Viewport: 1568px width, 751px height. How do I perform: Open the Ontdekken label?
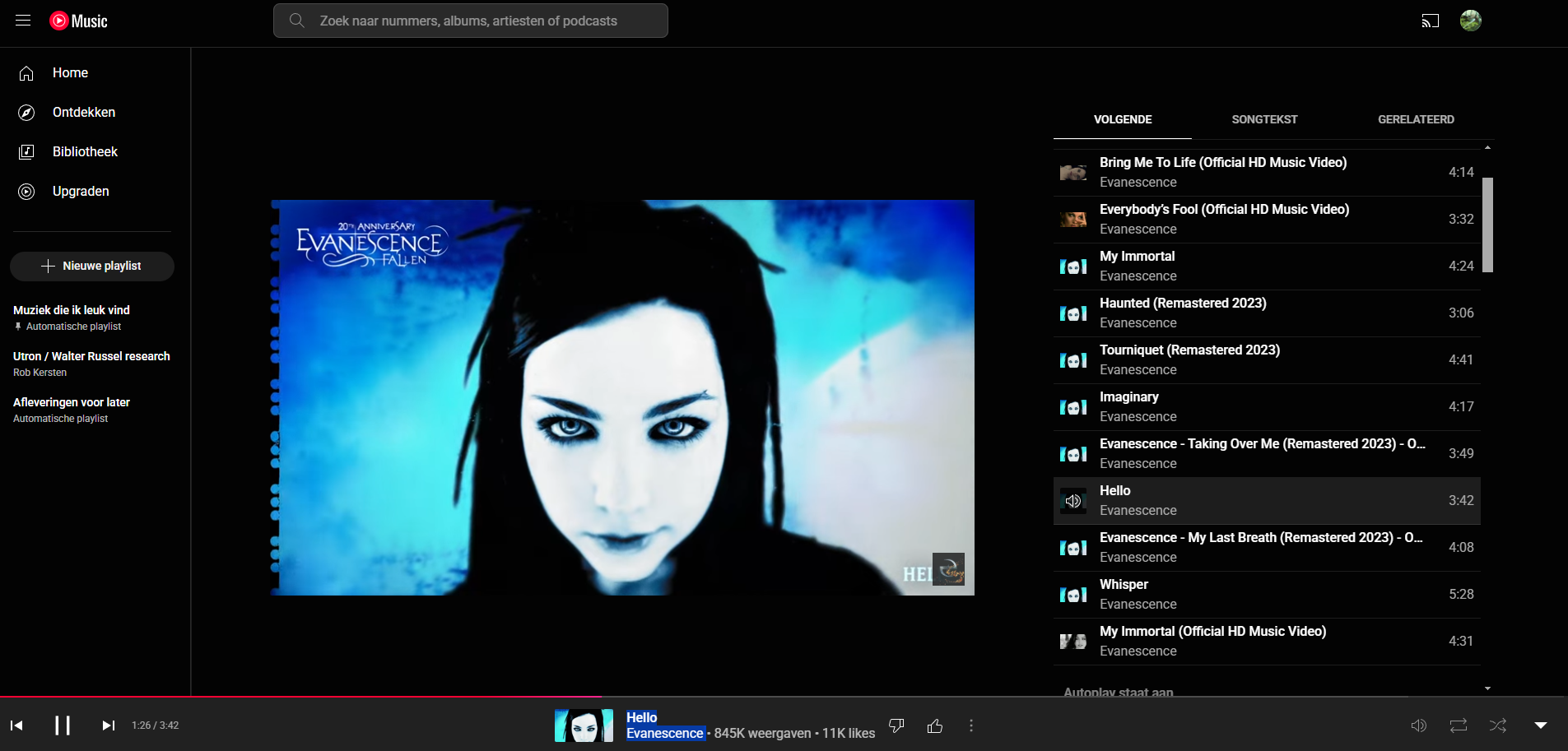point(84,113)
